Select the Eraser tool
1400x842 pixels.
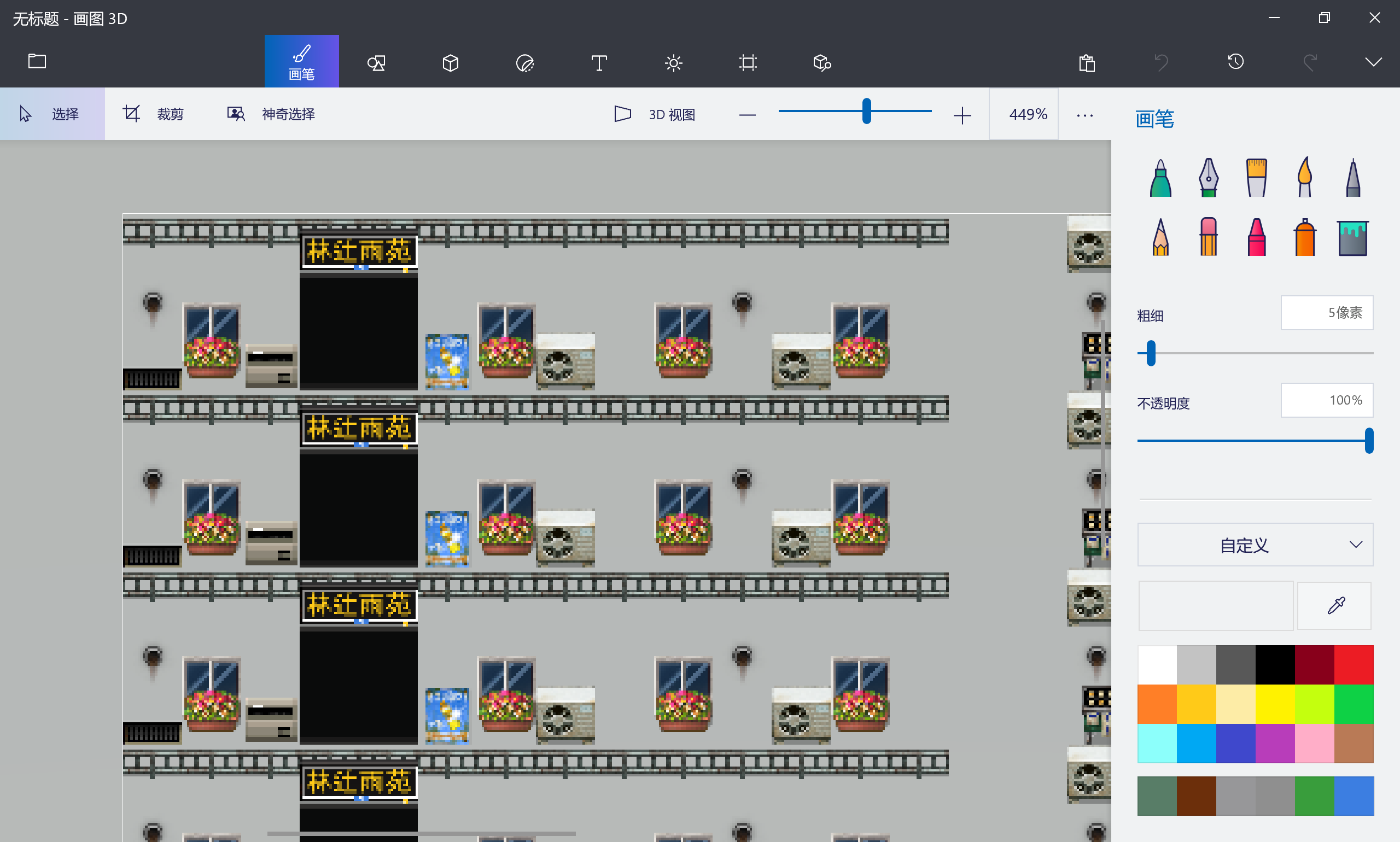tap(1208, 237)
